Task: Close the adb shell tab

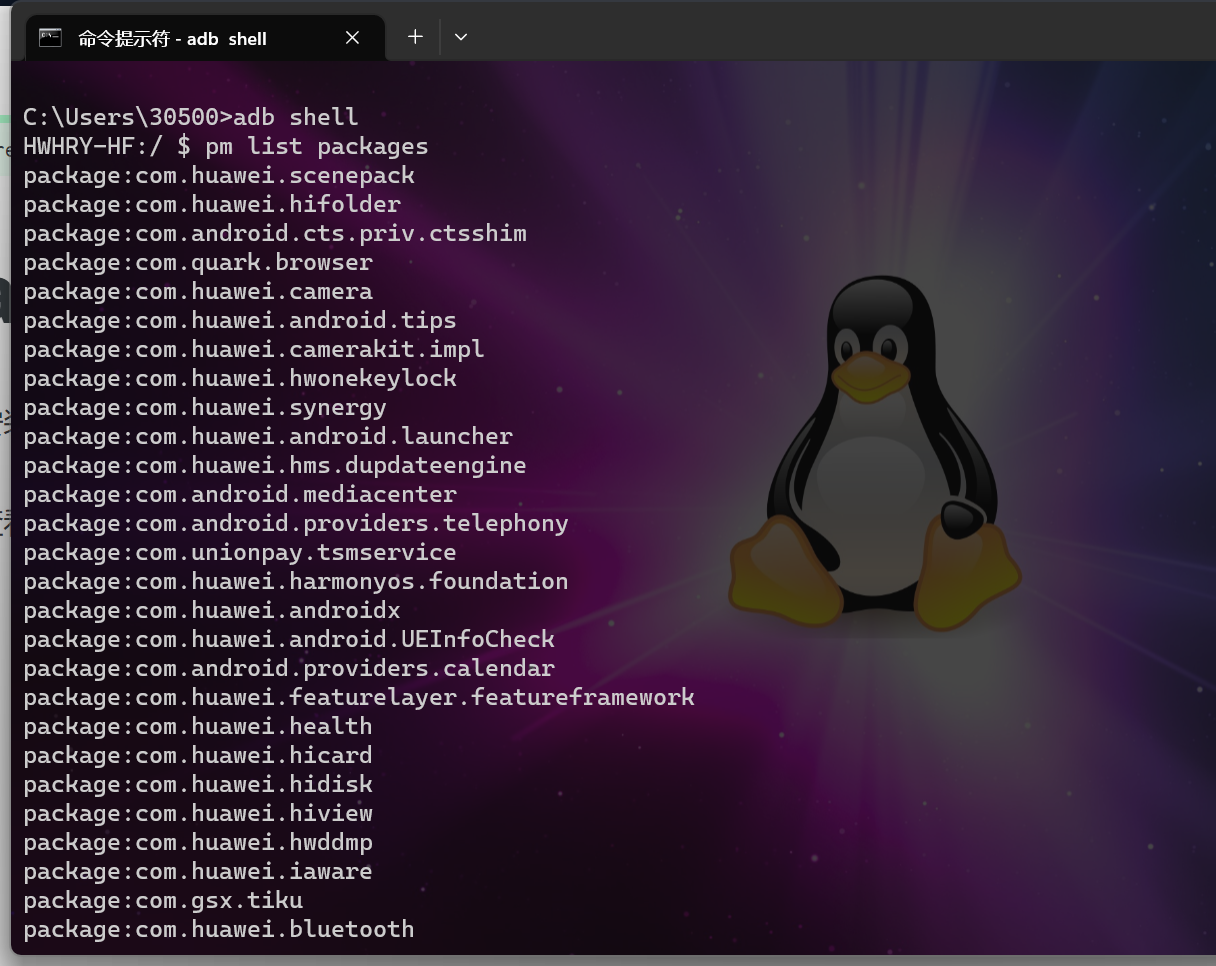Action: (352, 38)
